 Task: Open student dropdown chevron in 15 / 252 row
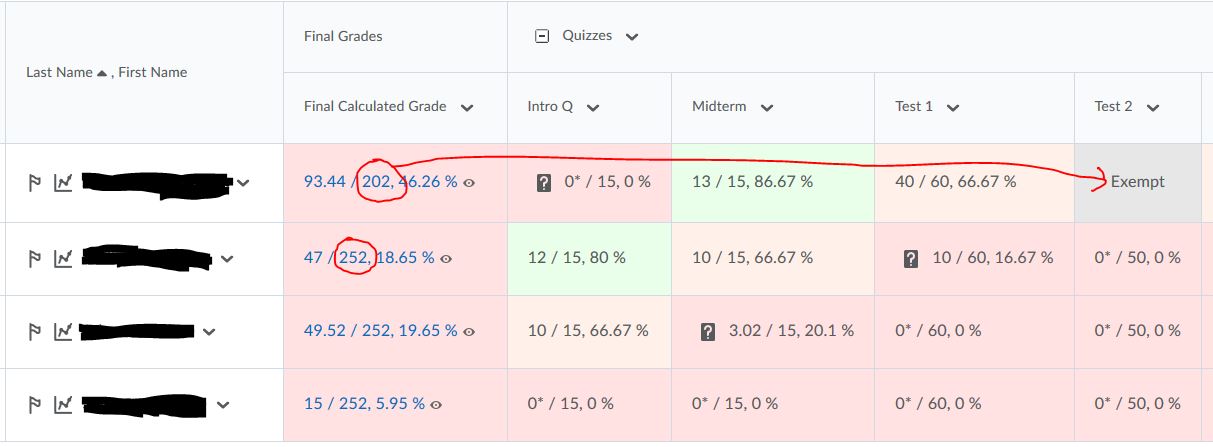pyautogui.click(x=222, y=405)
